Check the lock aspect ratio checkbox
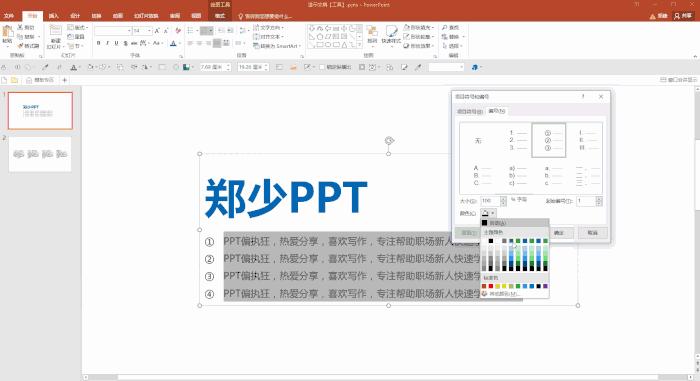Screen dimensions: 700x381 [321, 67]
